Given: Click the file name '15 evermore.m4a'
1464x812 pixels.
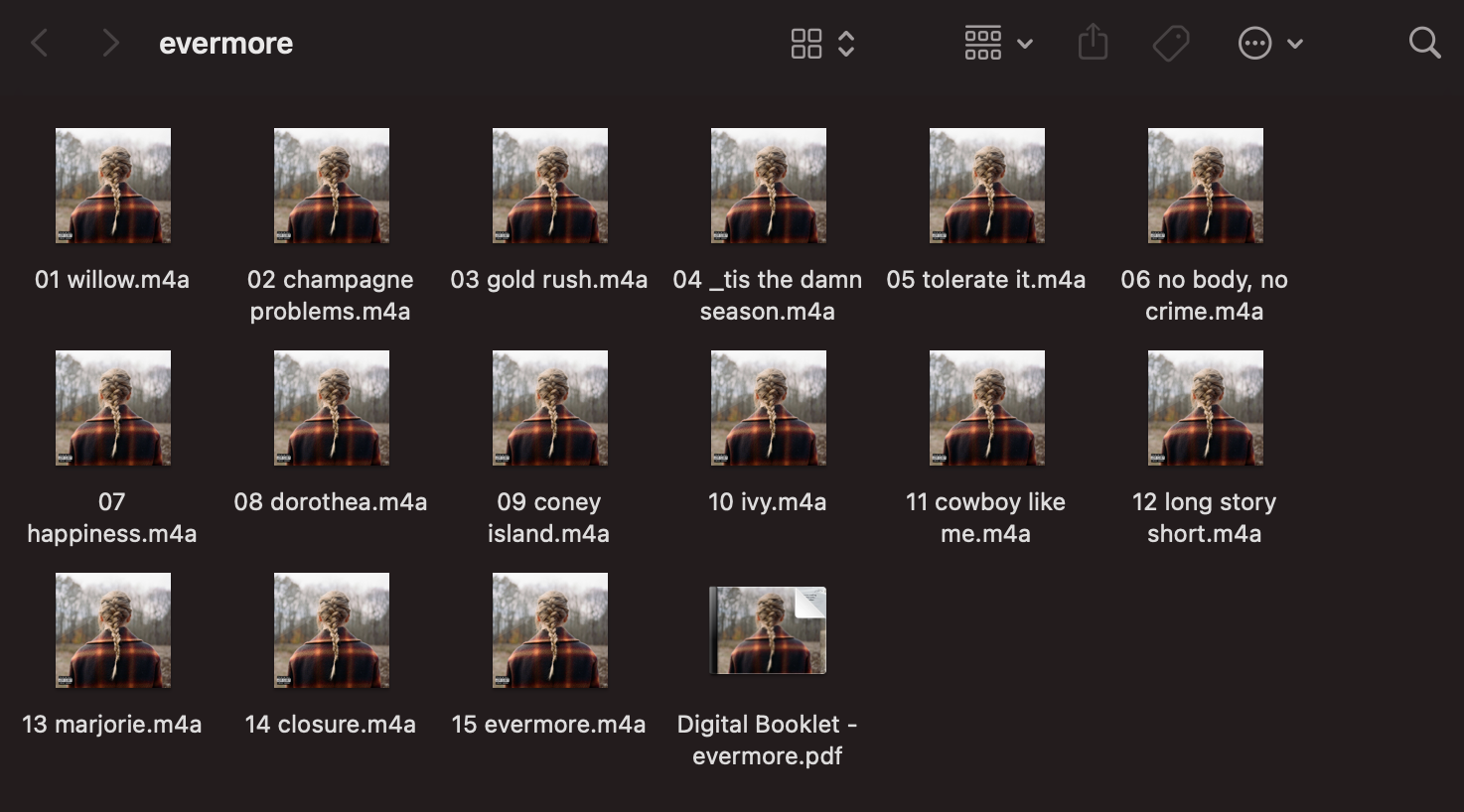Looking at the screenshot, I should click(549, 725).
